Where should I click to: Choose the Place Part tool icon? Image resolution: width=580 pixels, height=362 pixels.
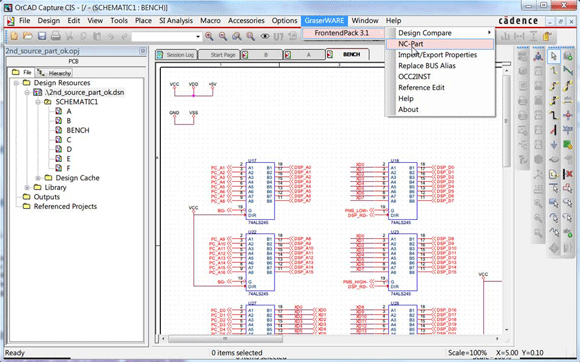[x=568, y=57]
